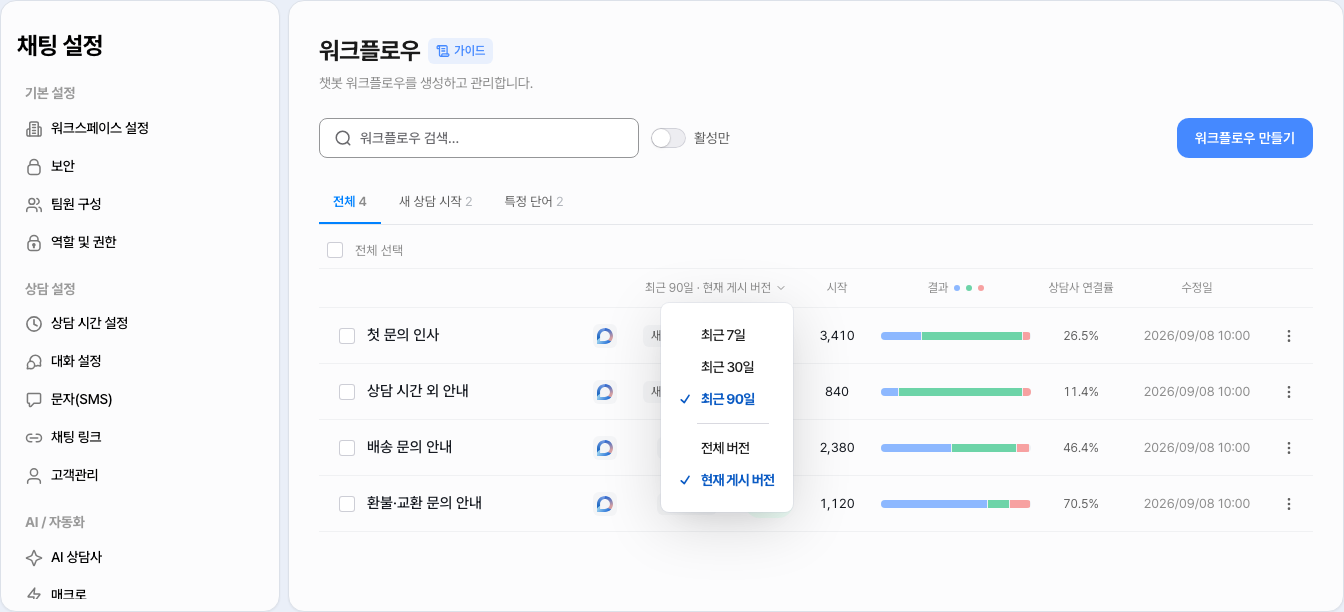The image size is (1344, 612).
Task: Open more options for 환불·교환 문의 안내
Action: tap(1289, 504)
